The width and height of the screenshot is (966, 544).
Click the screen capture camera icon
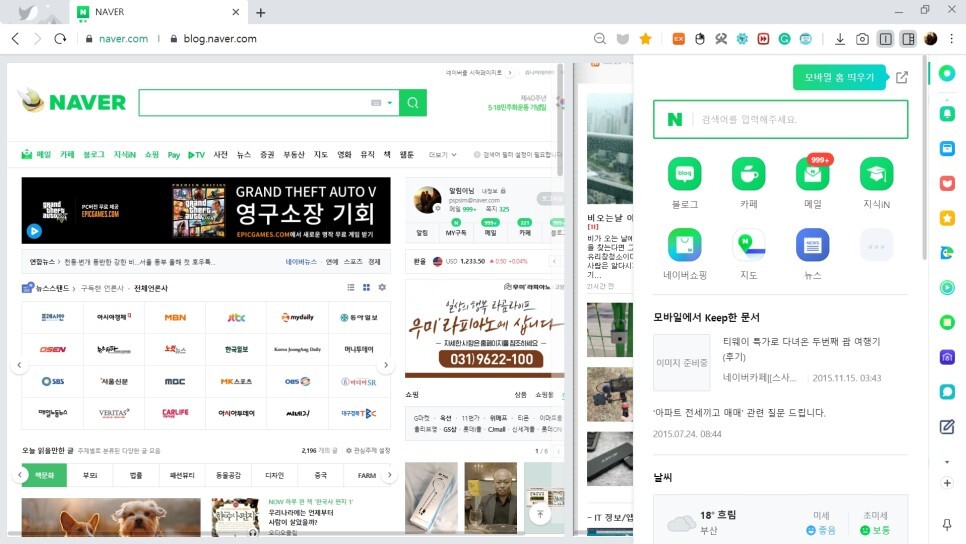click(862, 39)
